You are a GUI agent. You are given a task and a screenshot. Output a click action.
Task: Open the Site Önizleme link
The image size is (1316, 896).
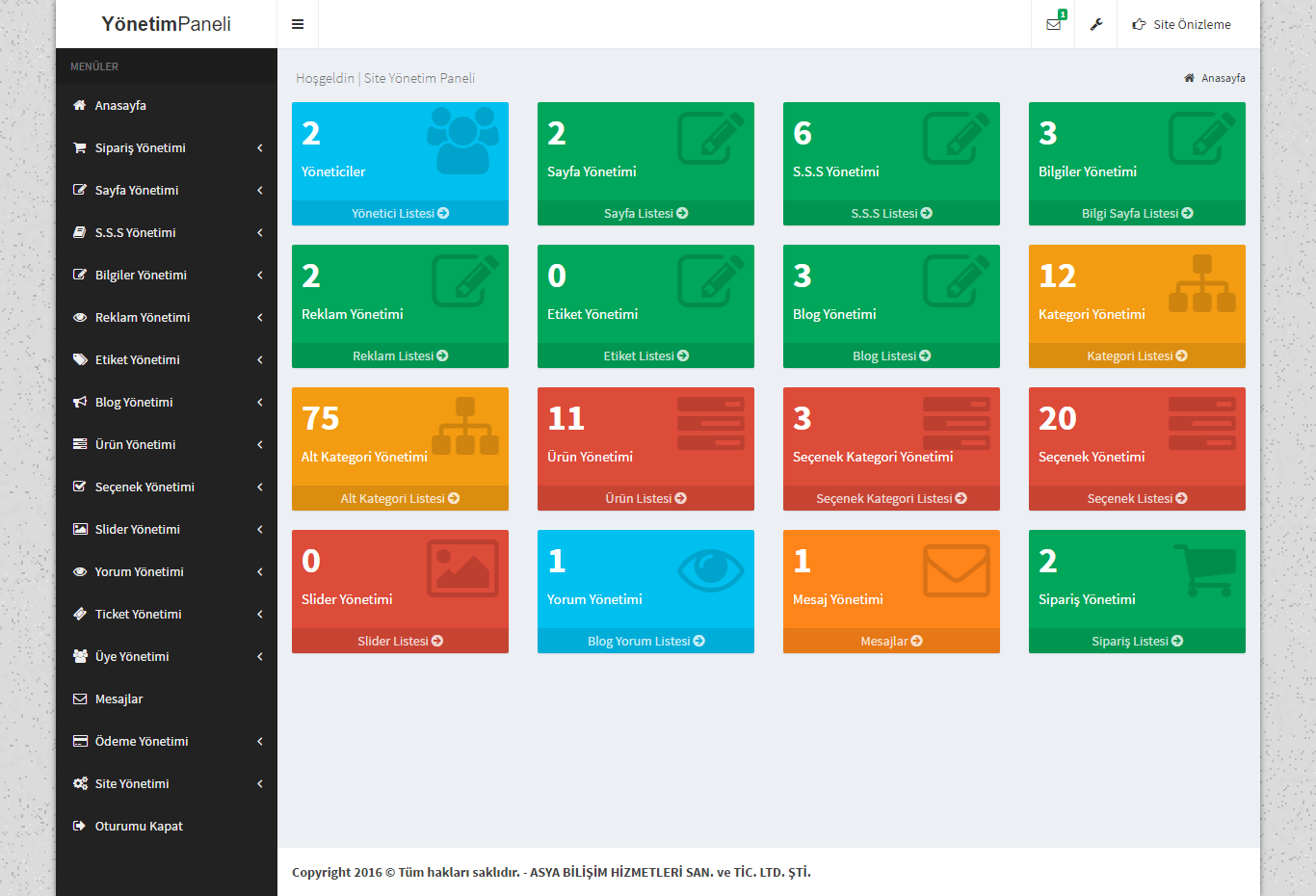coord(1182,24)
